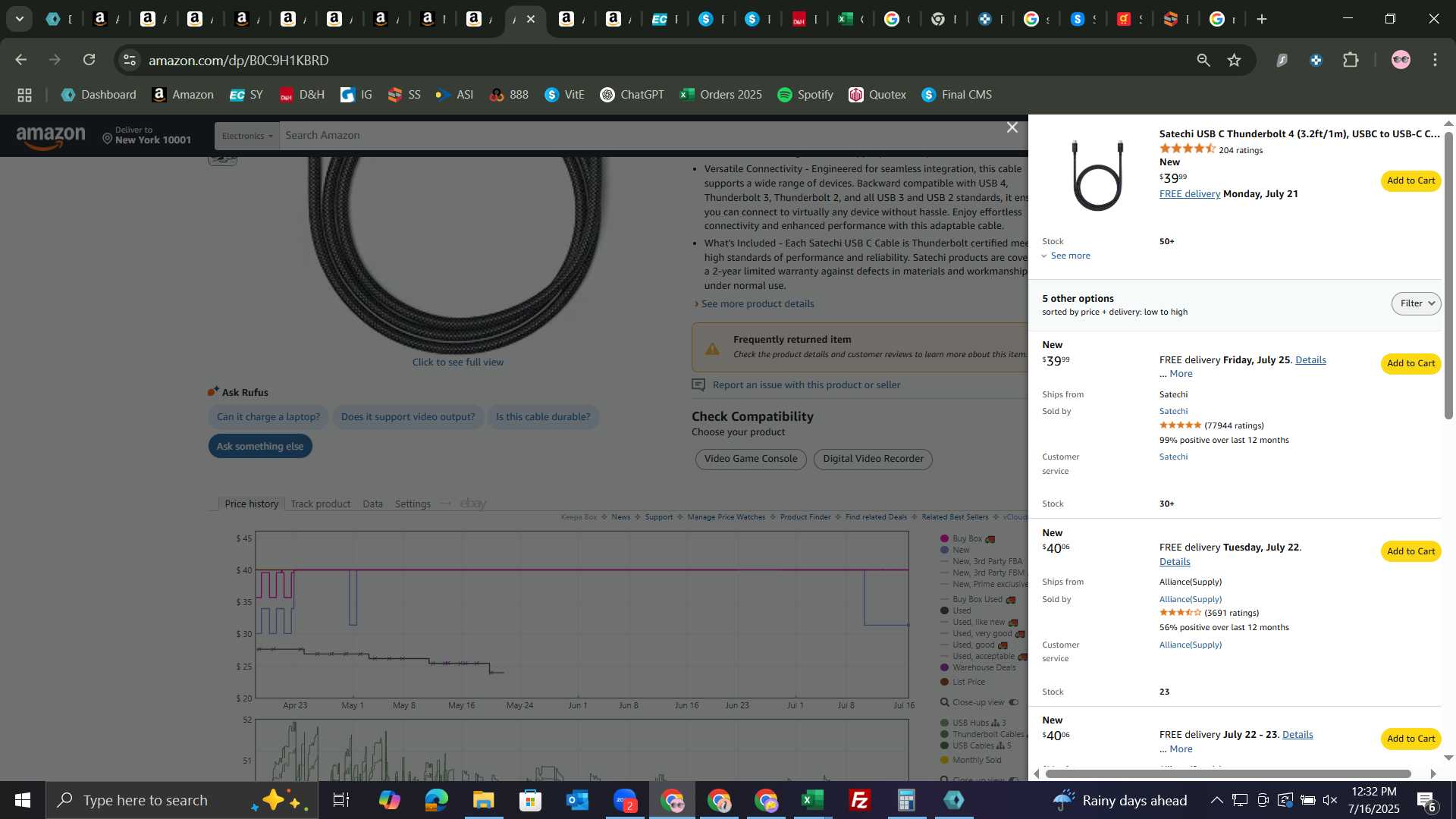1456x819 pixels.
Task: Bookmark this page with the star icon
Action: [1235, 60]
